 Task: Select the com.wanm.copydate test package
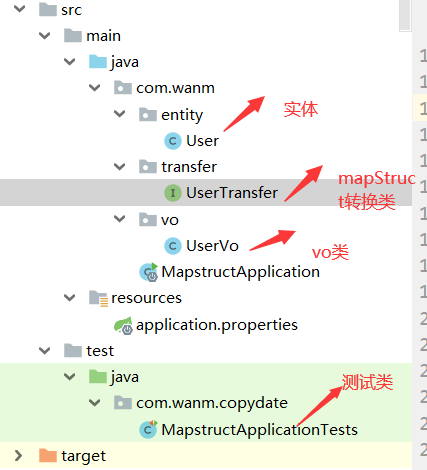(212, 403)
